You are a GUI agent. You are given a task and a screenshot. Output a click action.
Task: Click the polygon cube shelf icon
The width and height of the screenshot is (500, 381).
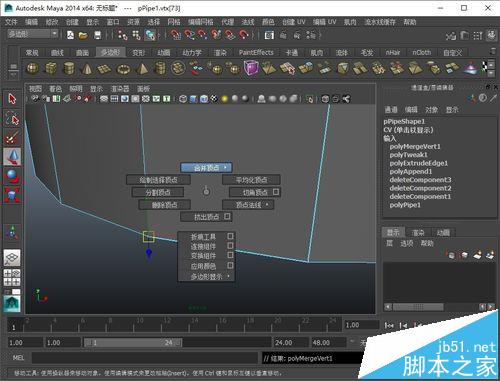(x=51, y=68)
